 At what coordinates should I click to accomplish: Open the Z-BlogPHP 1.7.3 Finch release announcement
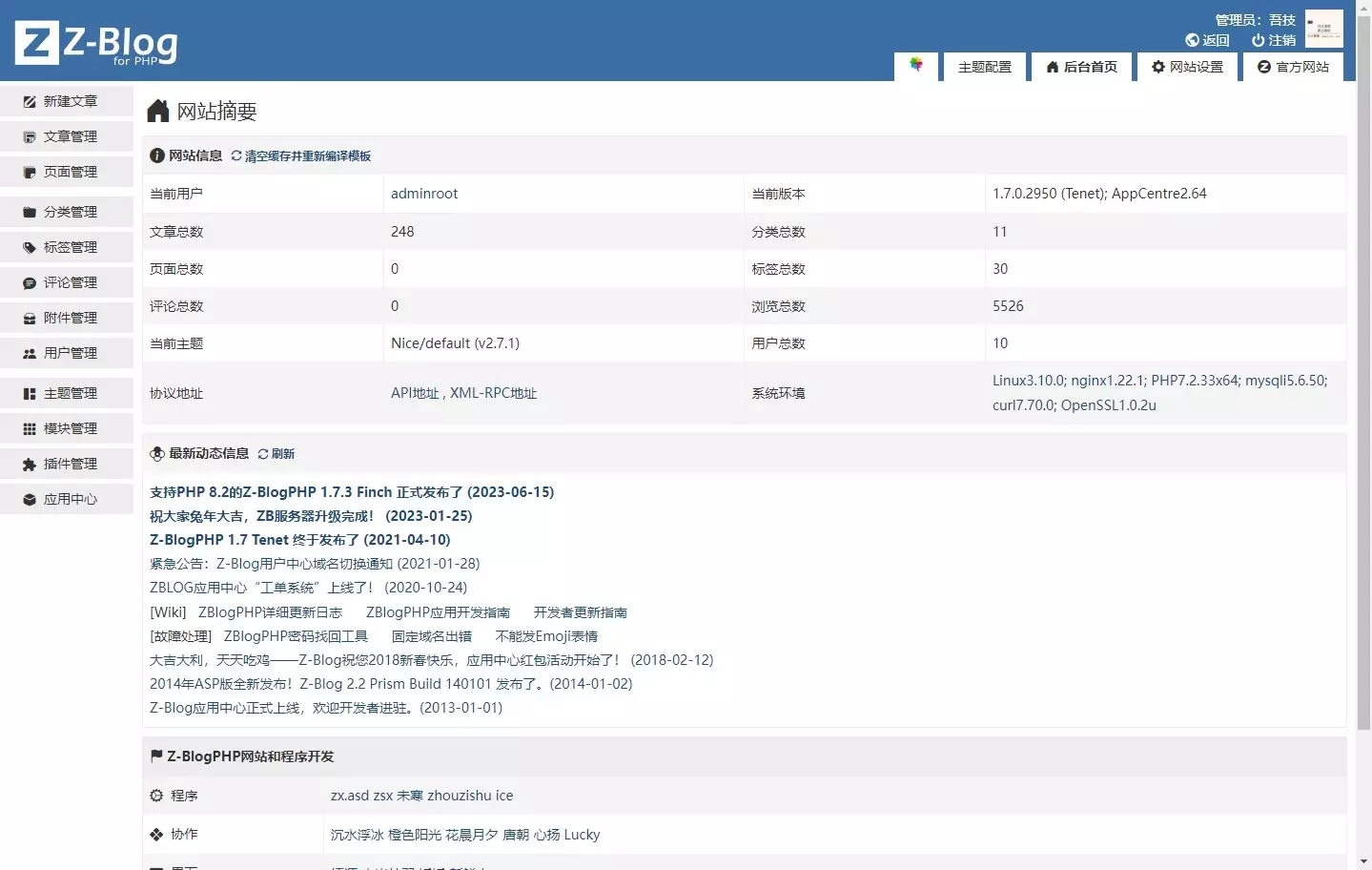352,492
